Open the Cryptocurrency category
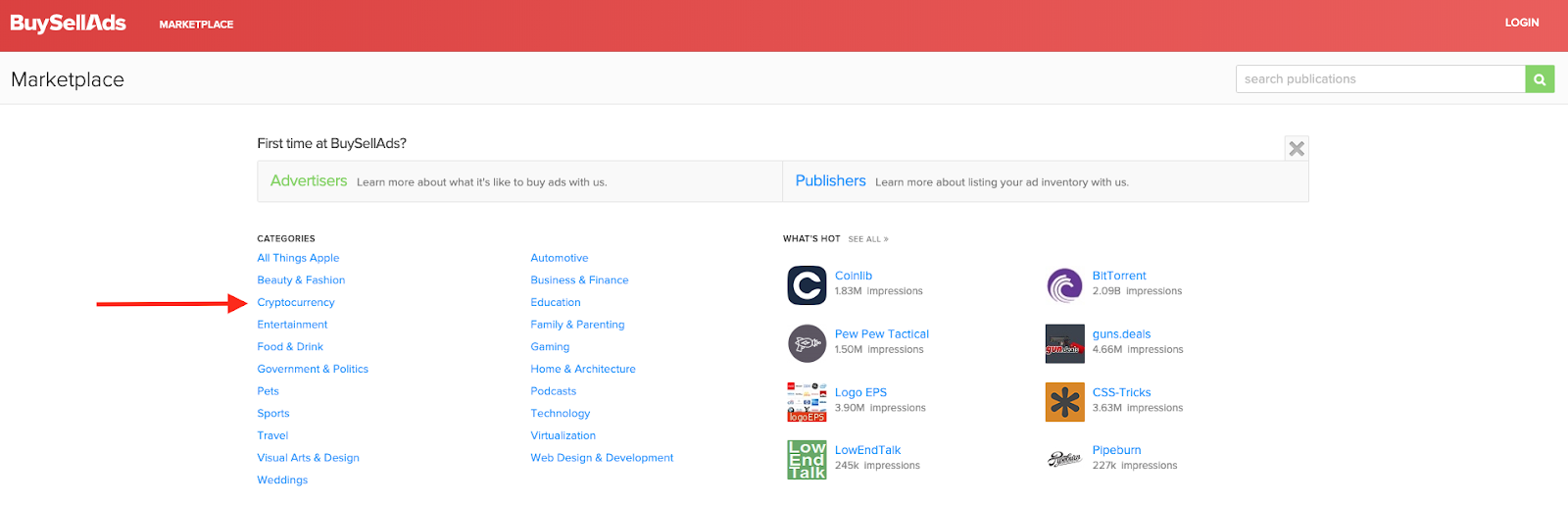 (296, 303)
